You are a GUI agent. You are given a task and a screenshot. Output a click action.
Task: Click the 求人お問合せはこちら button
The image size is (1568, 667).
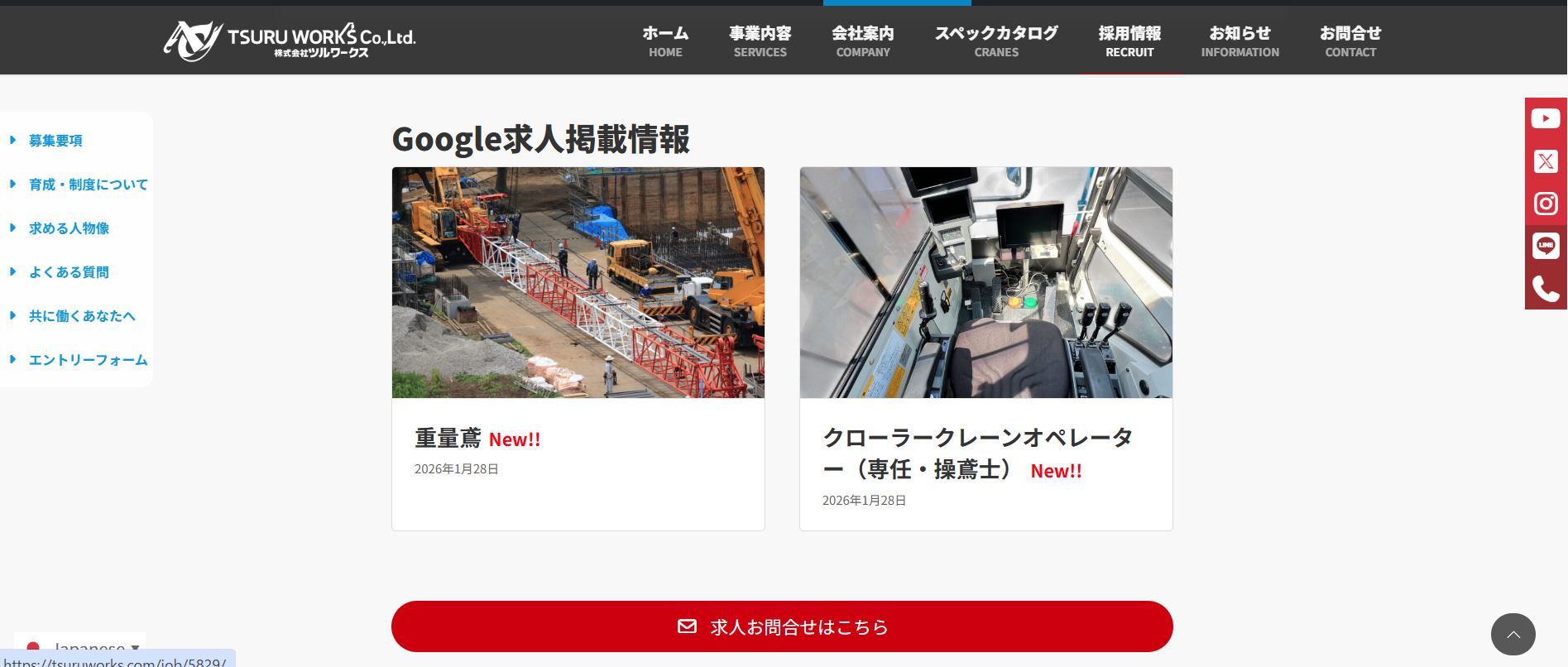click(782, 626)
